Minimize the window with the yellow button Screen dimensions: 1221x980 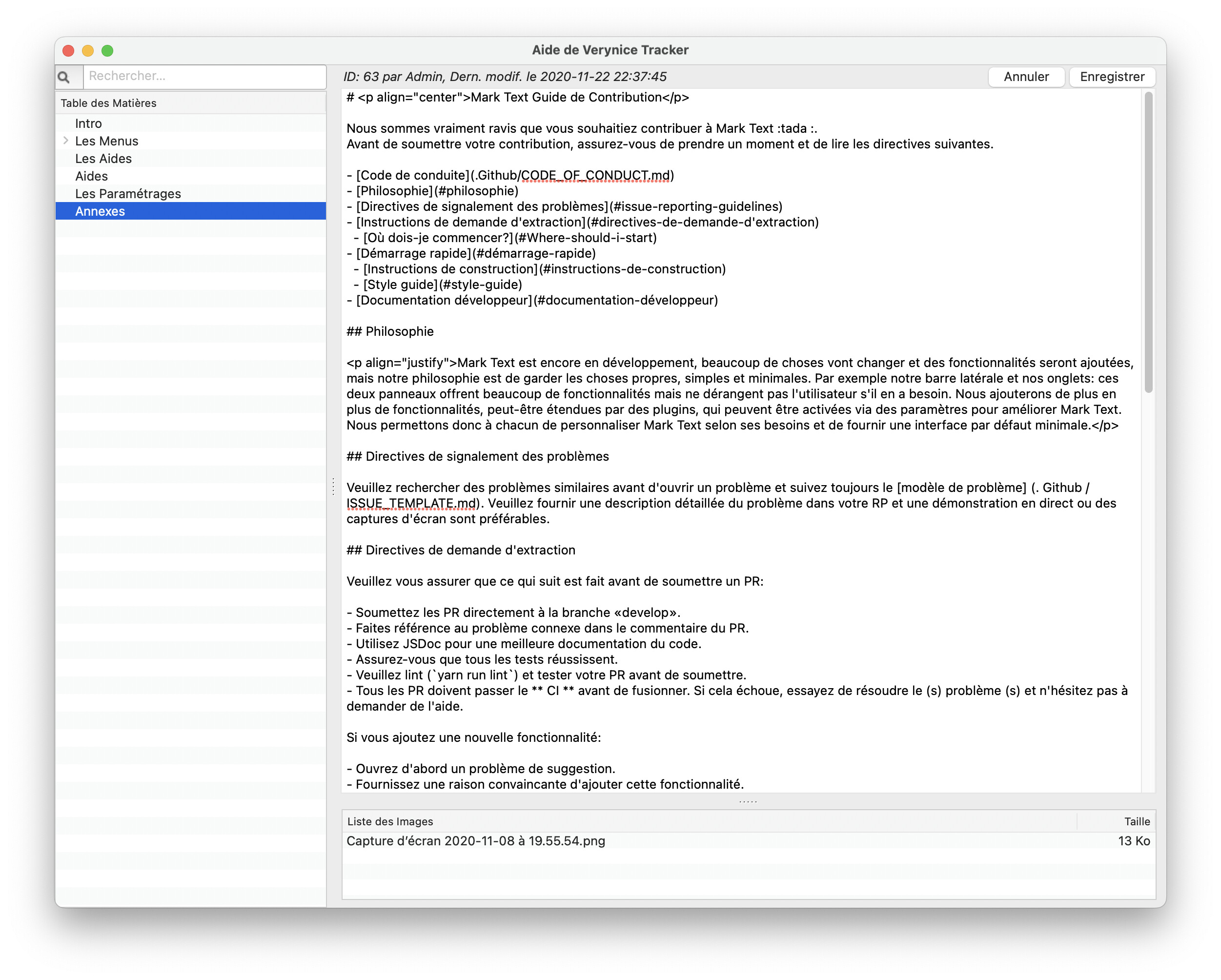[88, 50]
